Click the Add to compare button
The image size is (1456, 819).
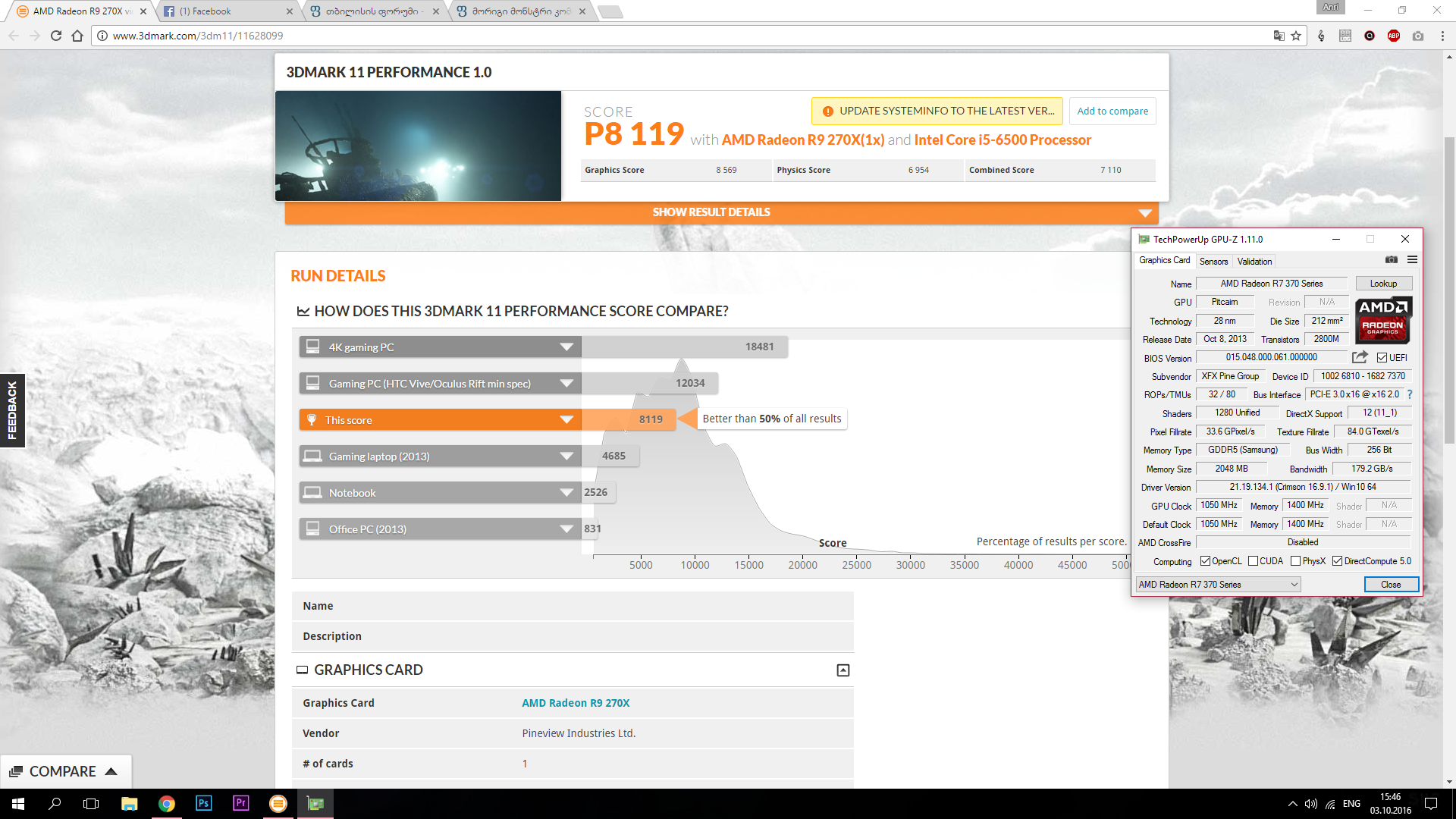(x=1112, y=111)
